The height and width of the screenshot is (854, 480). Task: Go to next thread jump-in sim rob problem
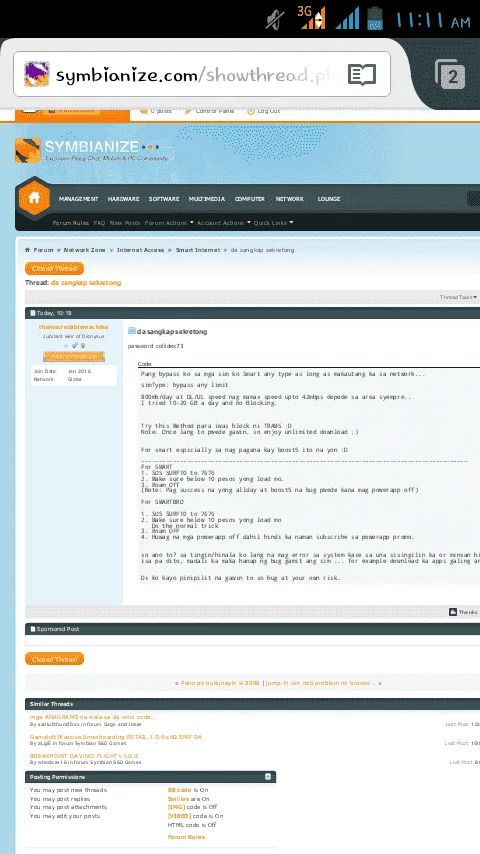(x=320, y=683)
